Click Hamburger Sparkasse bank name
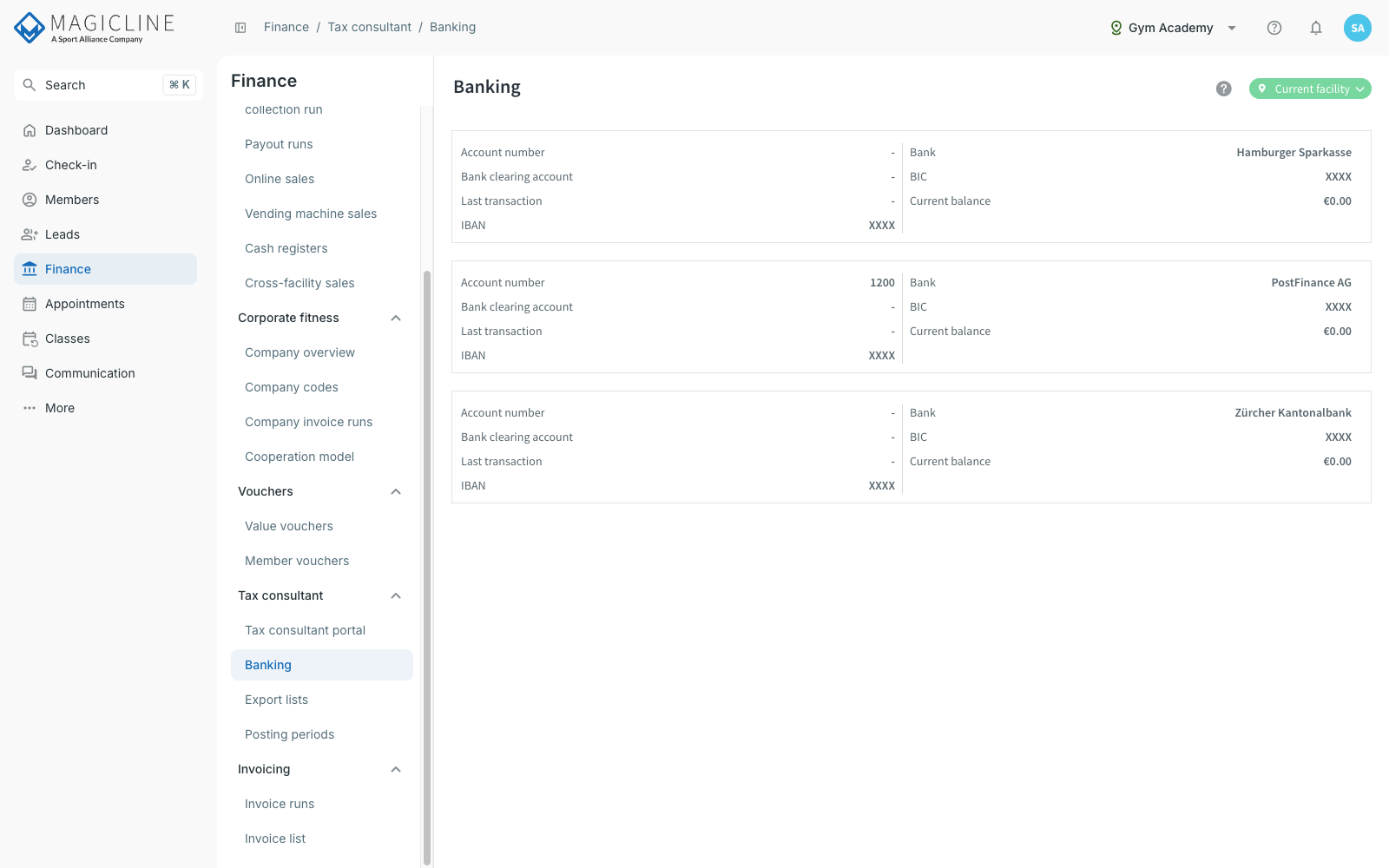Viewport: 1389px width, 868px height. [1294, 152]
